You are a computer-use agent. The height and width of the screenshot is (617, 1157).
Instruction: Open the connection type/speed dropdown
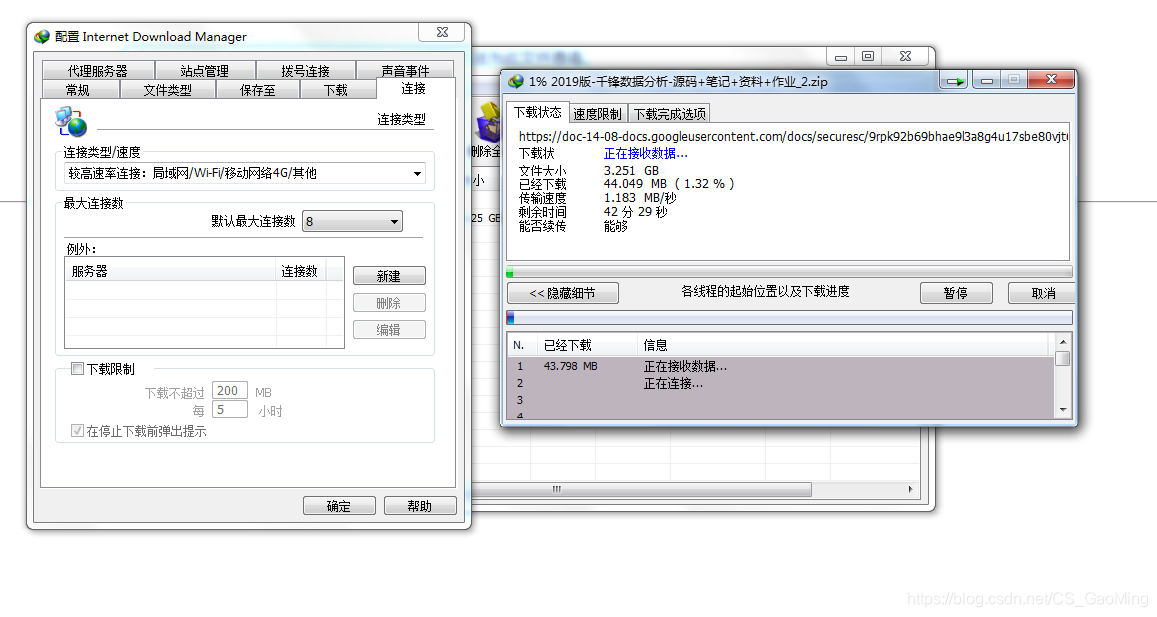tap(417, 172)
